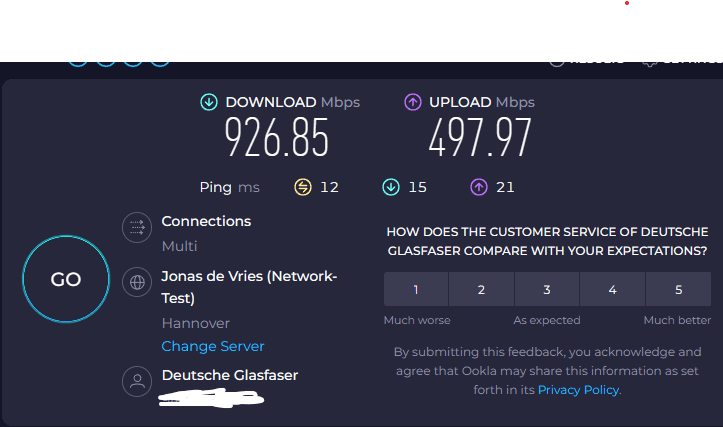Select rating 5 (Much better)
This screenshot has width=723, height=427.
point(678,290)
